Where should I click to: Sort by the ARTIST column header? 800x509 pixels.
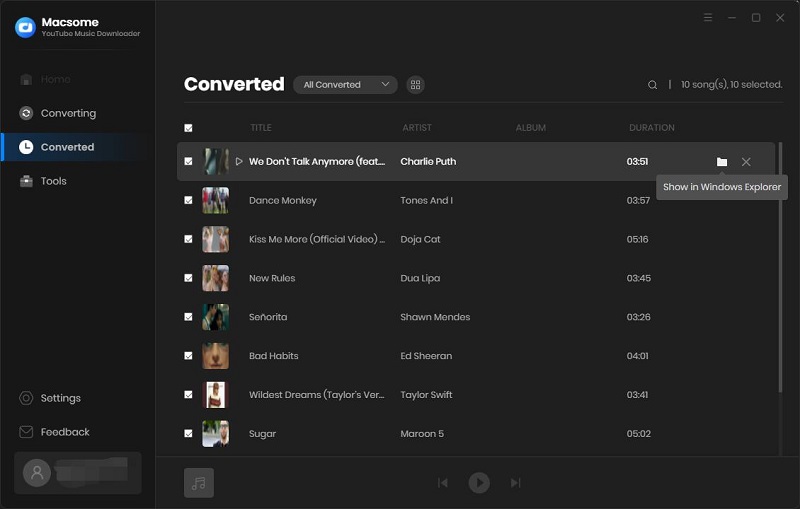417,128
